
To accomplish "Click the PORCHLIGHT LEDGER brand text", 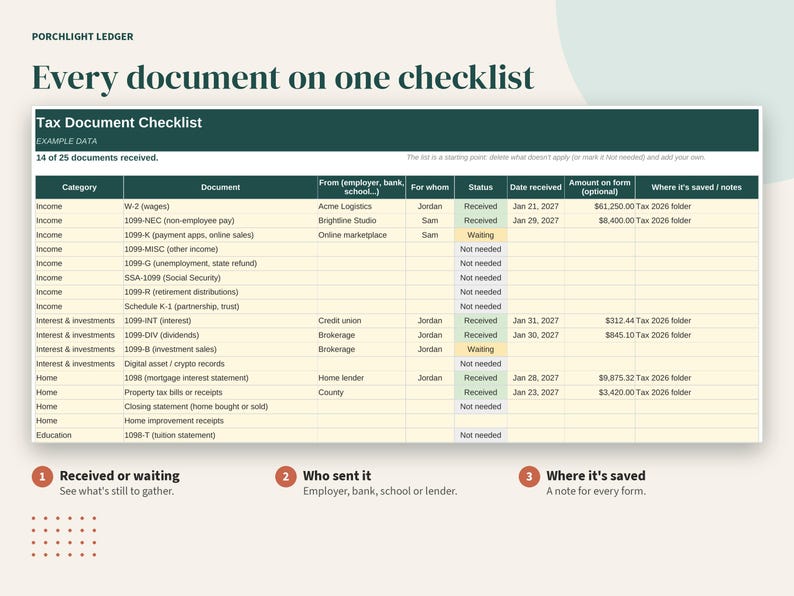I will coord(83,36).
